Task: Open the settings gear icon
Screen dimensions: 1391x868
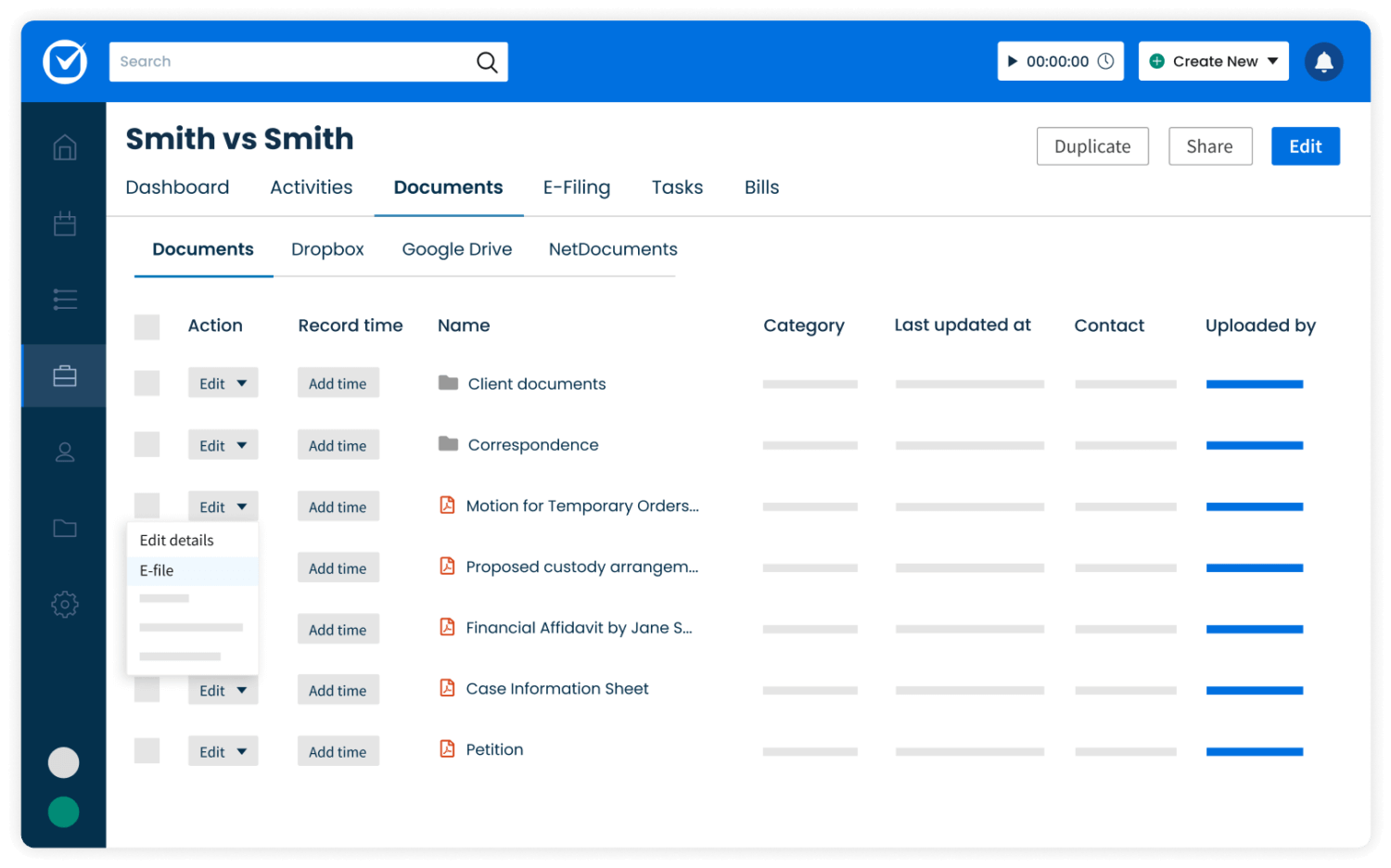Action: coord(64,604)
